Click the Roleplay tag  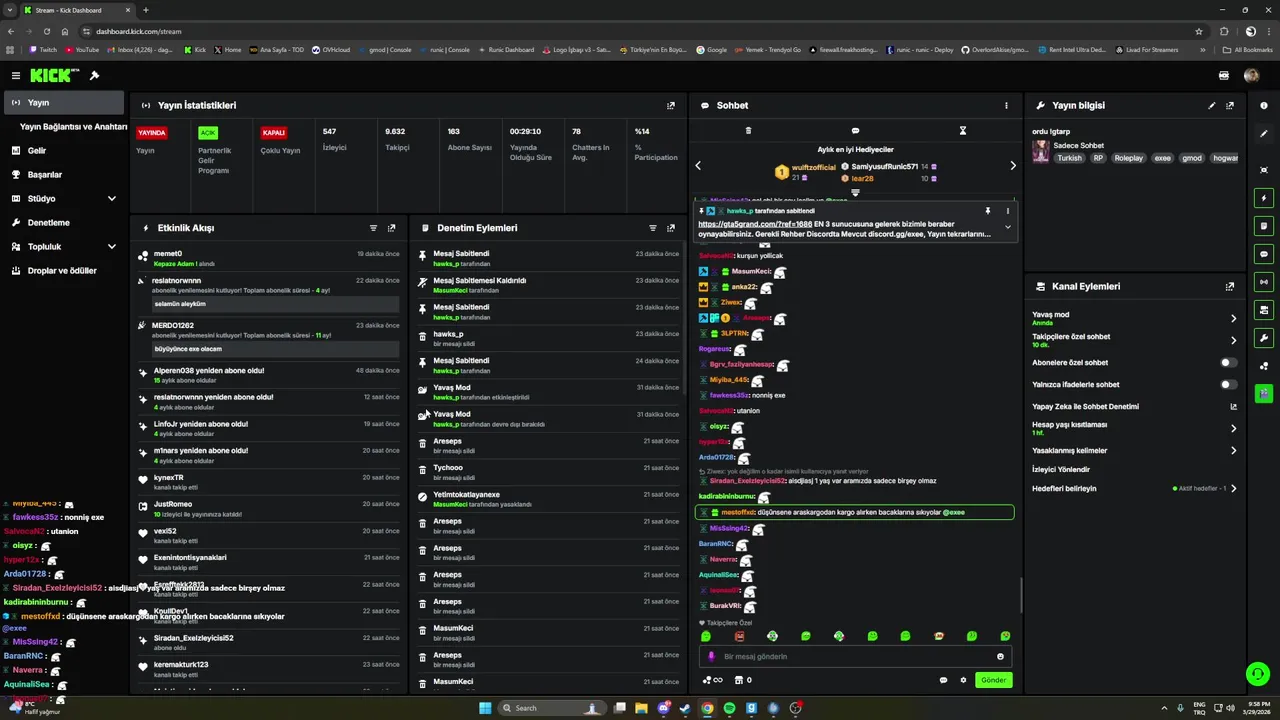click(x=1128, y=158)
